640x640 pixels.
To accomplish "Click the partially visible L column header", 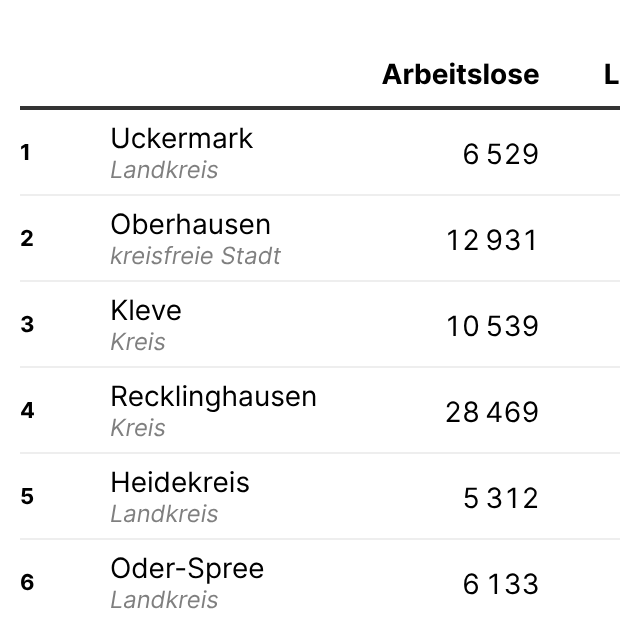I will pyautogui.click(x=611, y=74).
